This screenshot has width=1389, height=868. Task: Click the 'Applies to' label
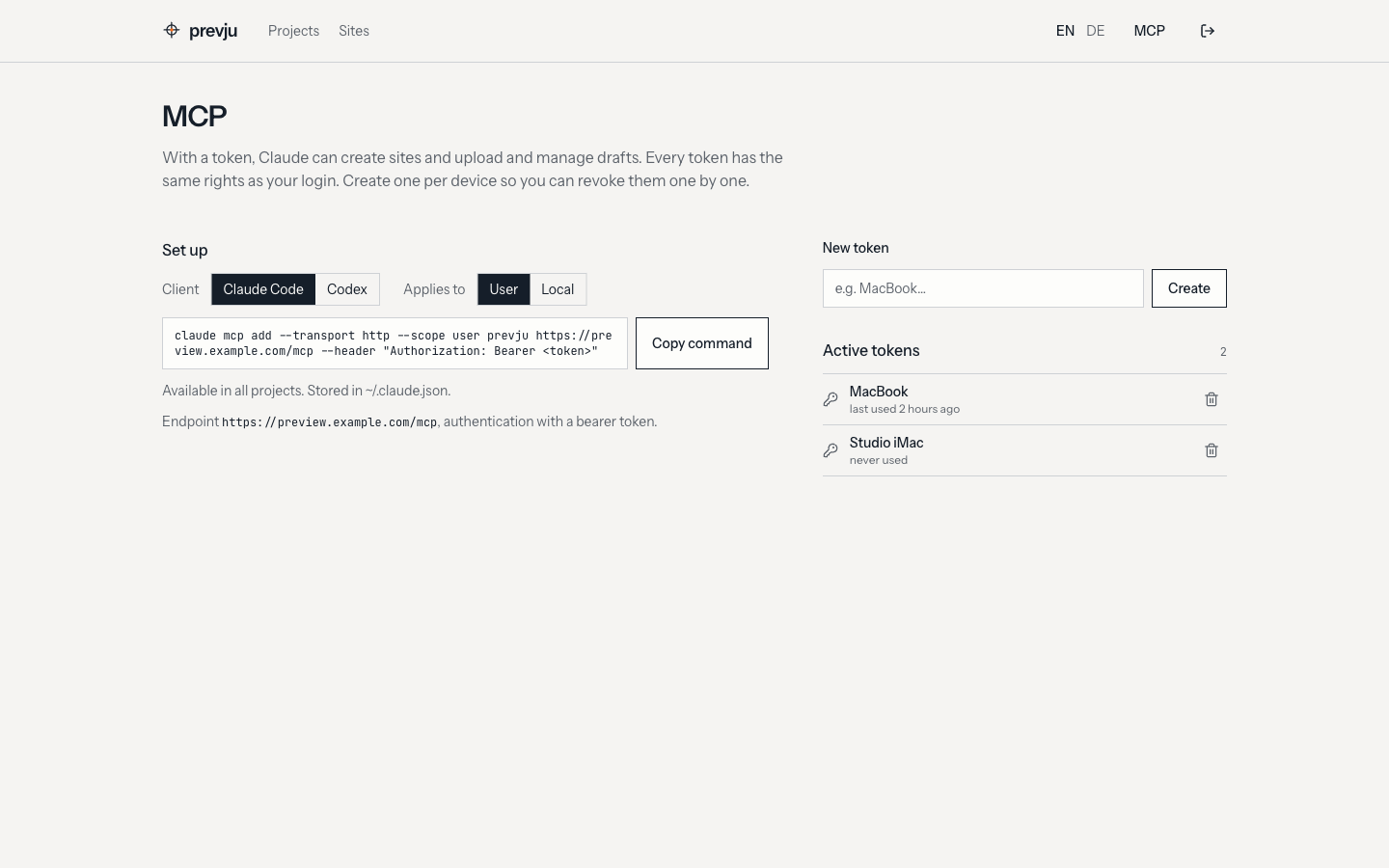(434, 289)
